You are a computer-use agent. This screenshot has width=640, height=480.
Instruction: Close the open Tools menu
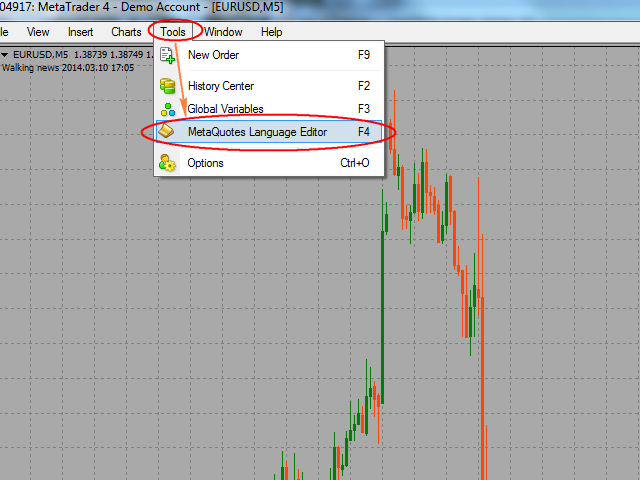coord(173,32)
